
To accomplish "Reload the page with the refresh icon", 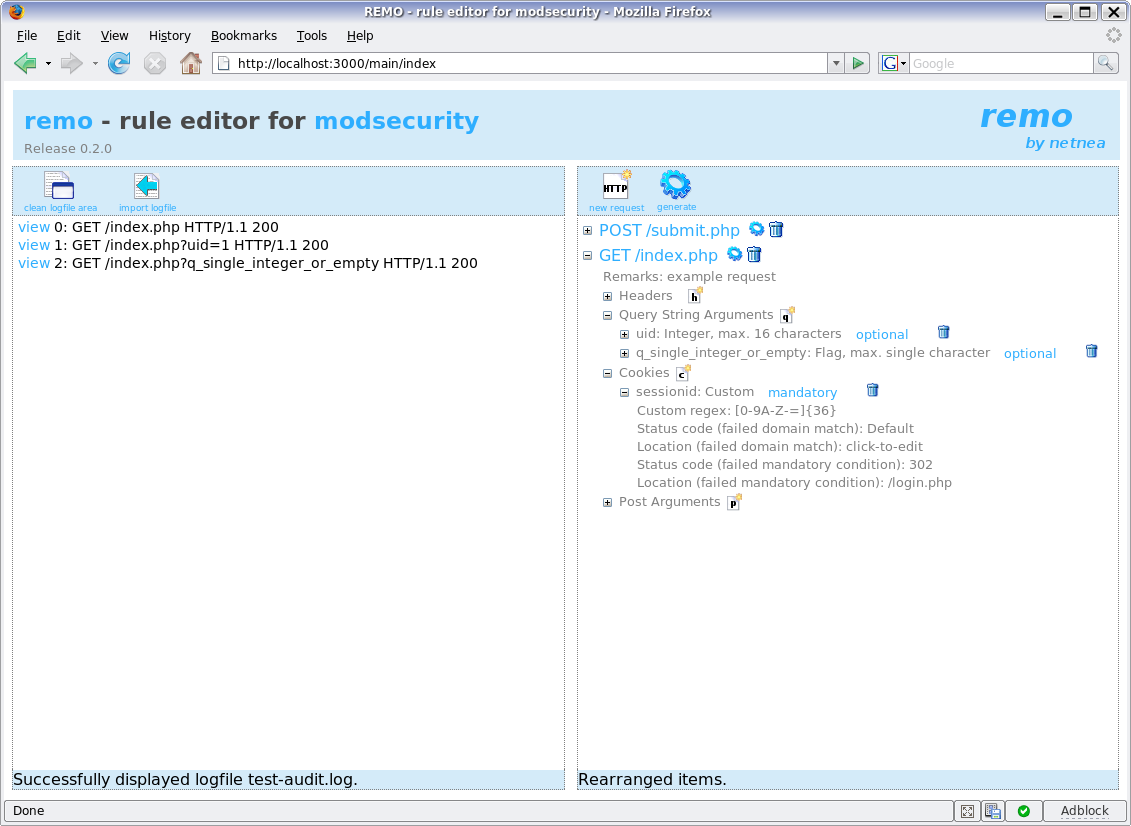I will 119,63.
